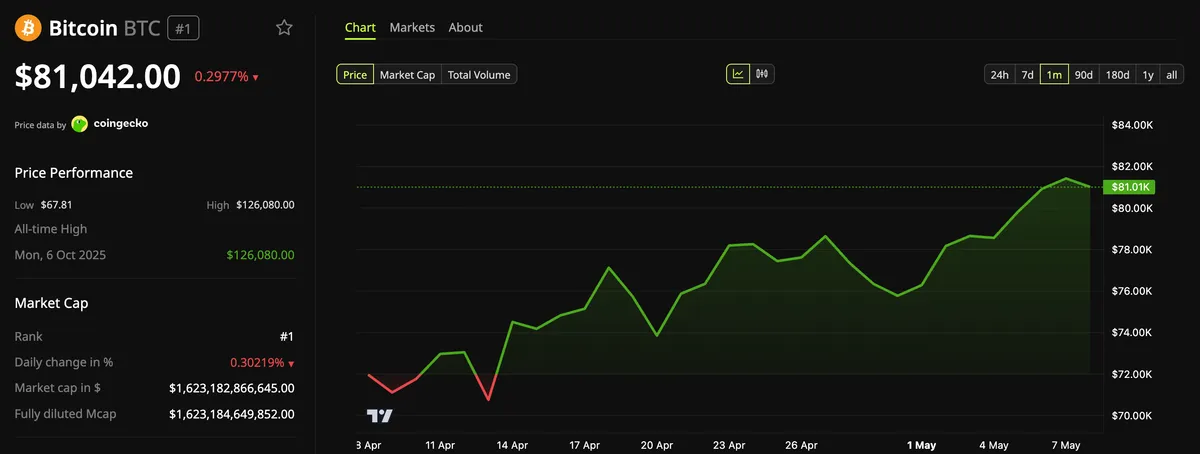
Task: Set chart range to 7d
Action: 1027,74
